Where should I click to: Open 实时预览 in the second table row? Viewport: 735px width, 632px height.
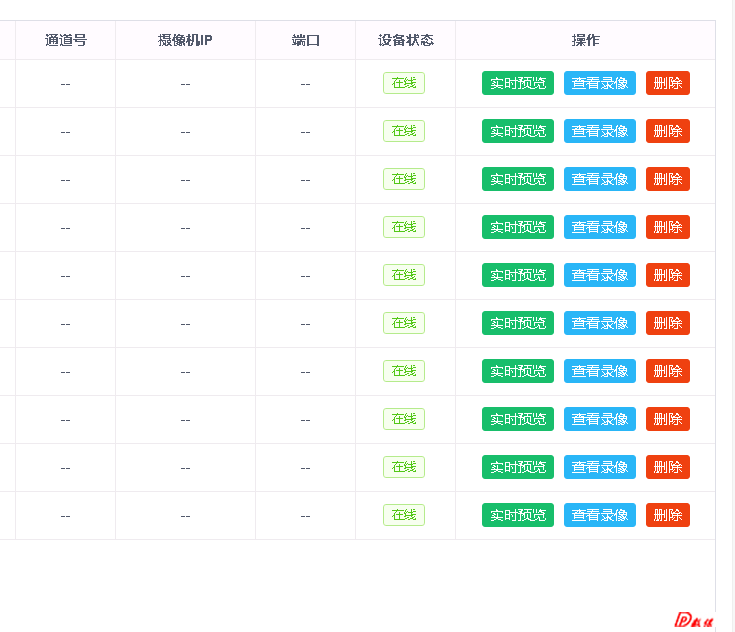pos(518,131)
